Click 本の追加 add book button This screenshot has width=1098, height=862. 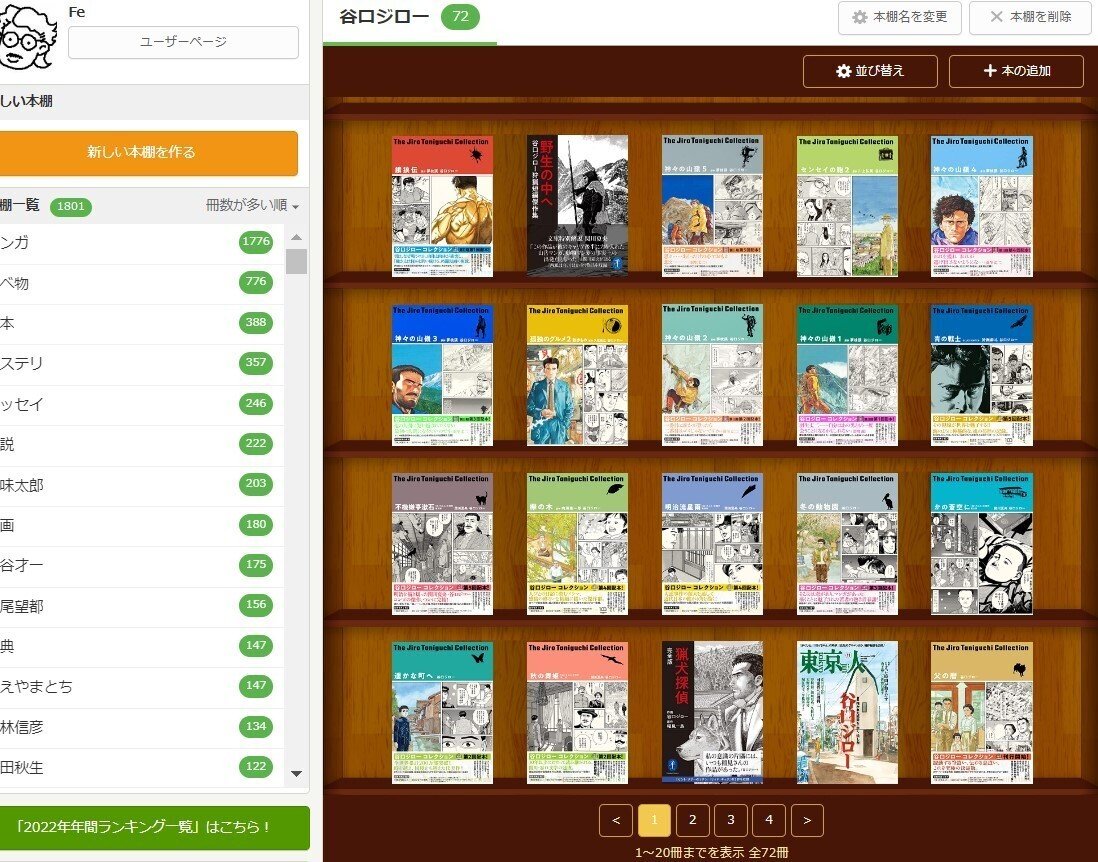1016,71
